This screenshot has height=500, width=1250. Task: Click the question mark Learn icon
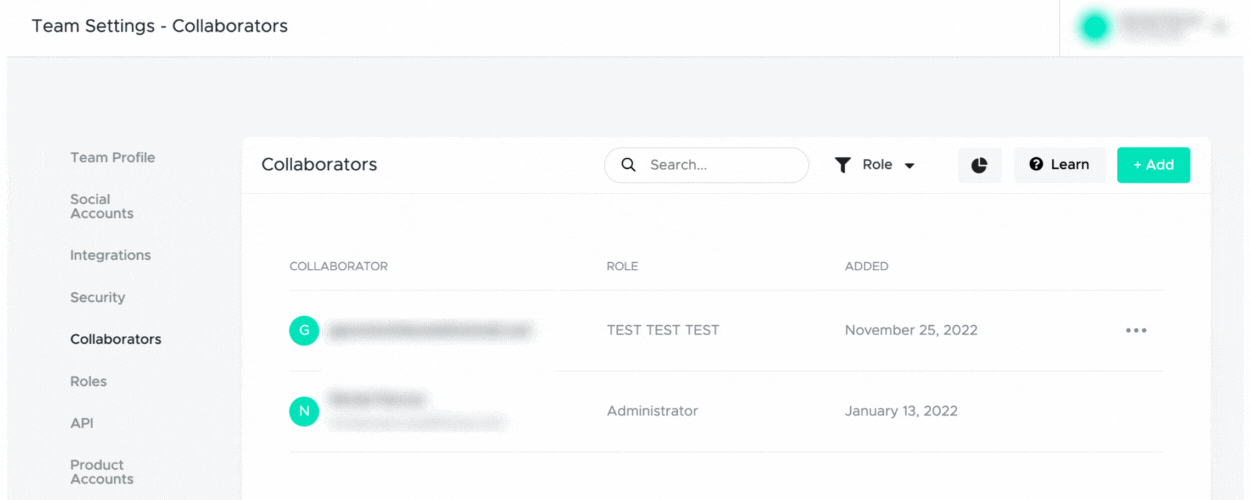(x=1036, y=165)
